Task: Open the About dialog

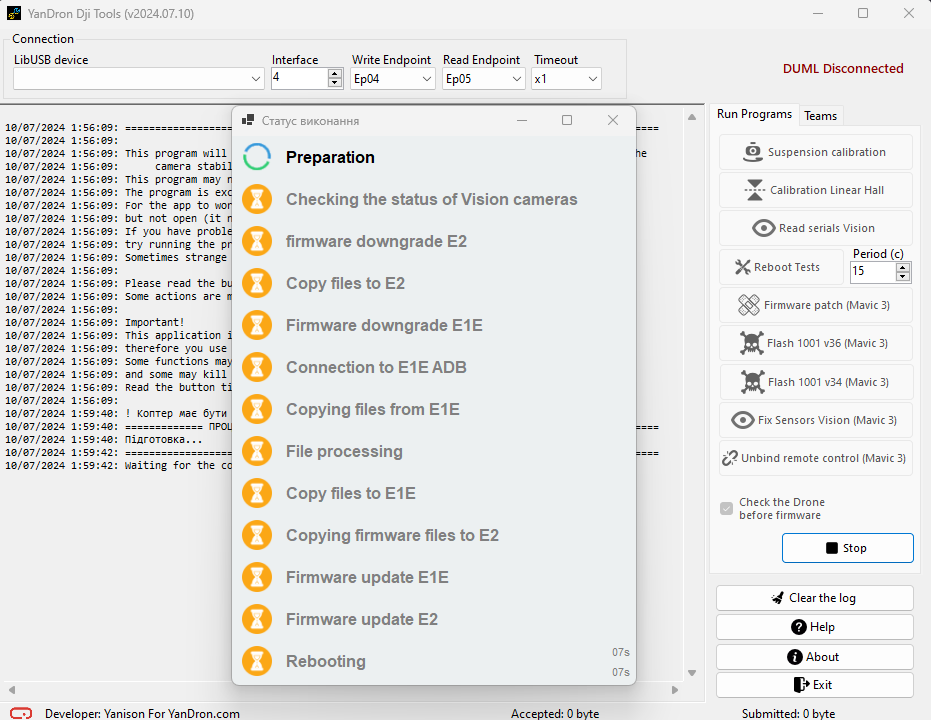Action: (x=814, y=657)
